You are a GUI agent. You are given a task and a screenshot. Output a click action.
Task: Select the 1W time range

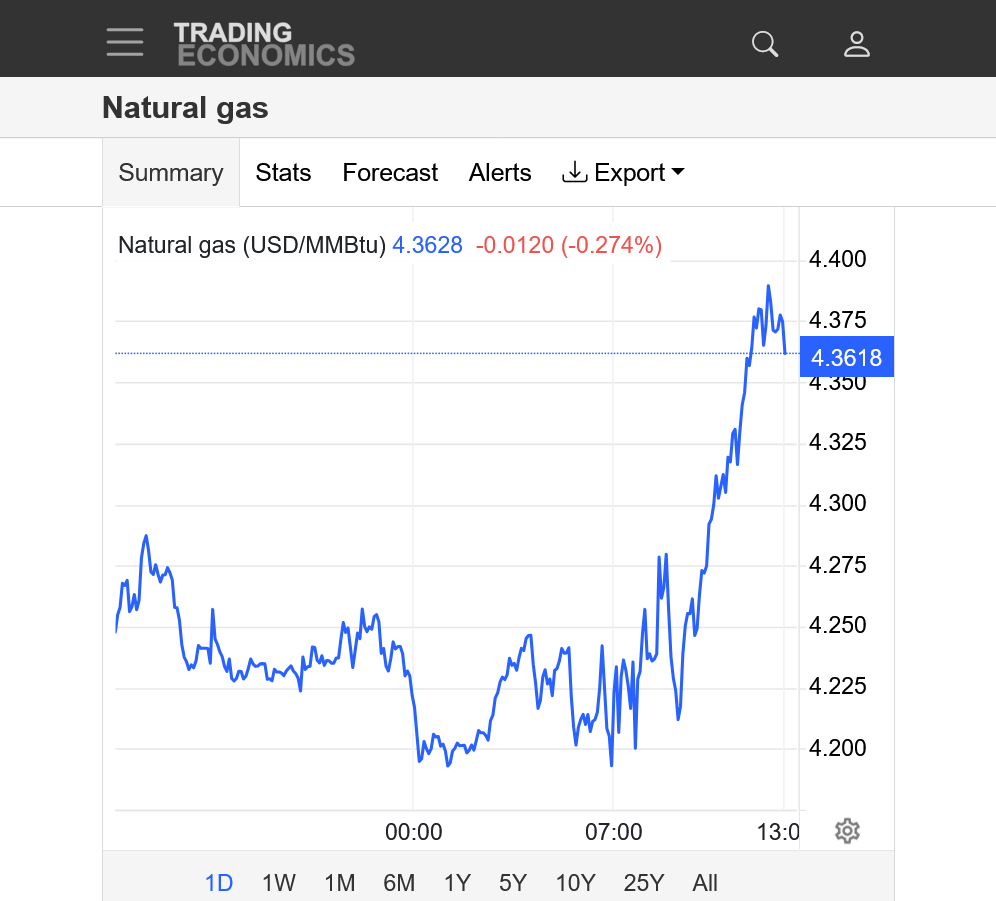click(279, 883)
